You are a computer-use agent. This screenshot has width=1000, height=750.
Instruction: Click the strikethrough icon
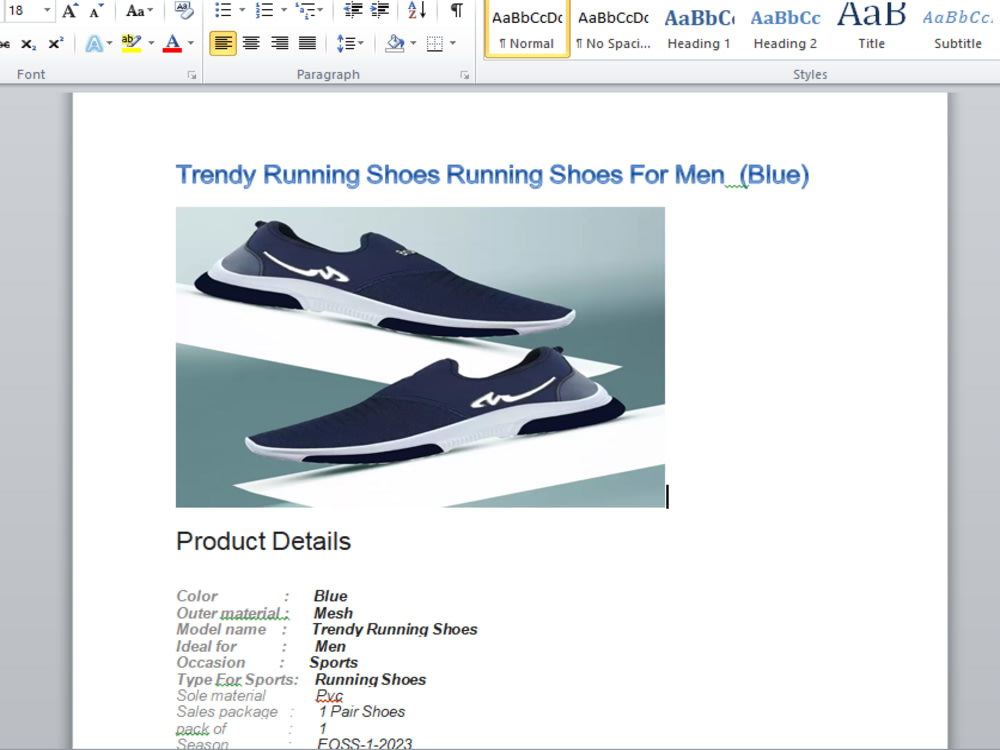click(x=4, y=44)
